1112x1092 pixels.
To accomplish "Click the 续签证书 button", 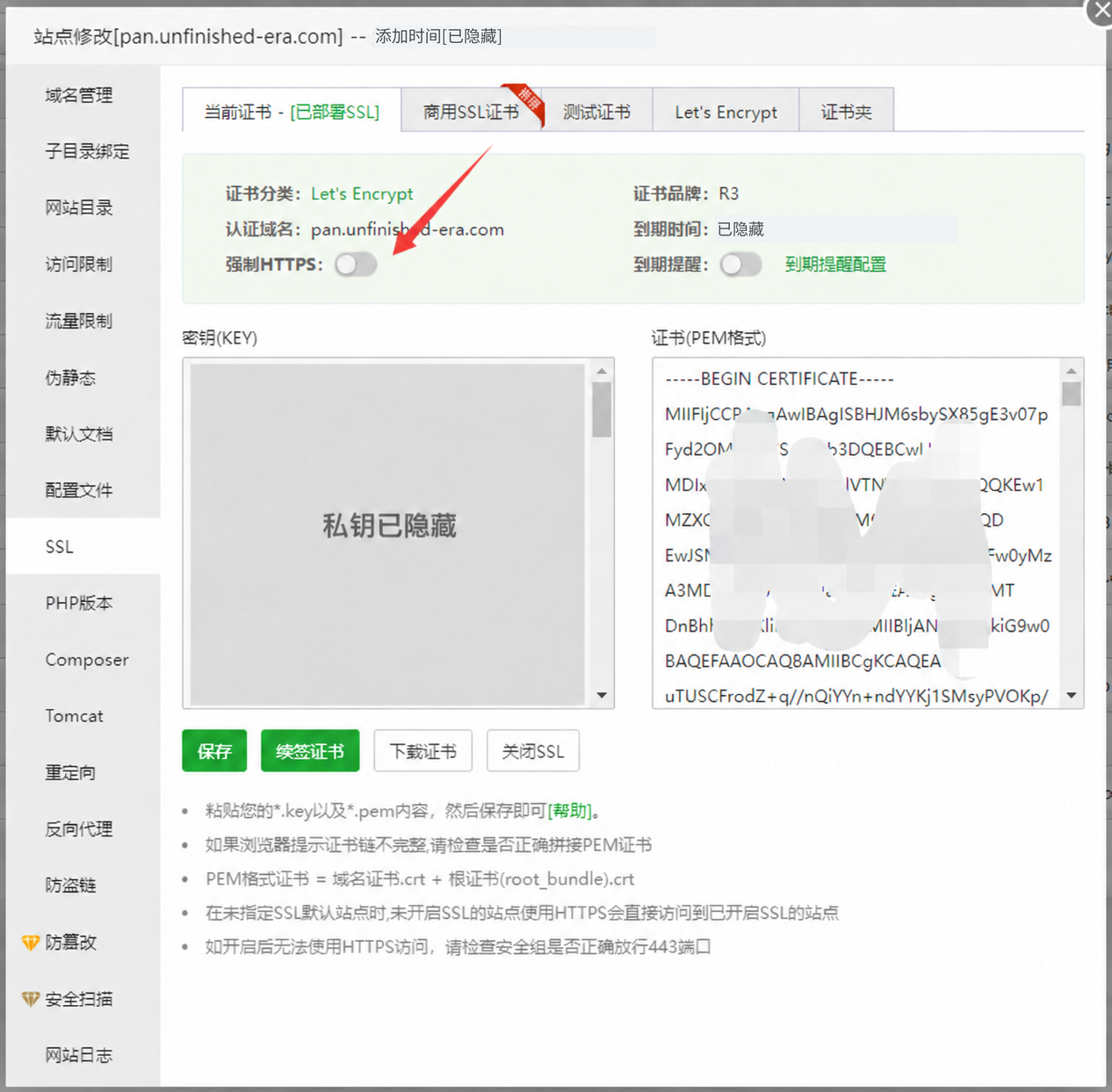I will coord(310,751).
